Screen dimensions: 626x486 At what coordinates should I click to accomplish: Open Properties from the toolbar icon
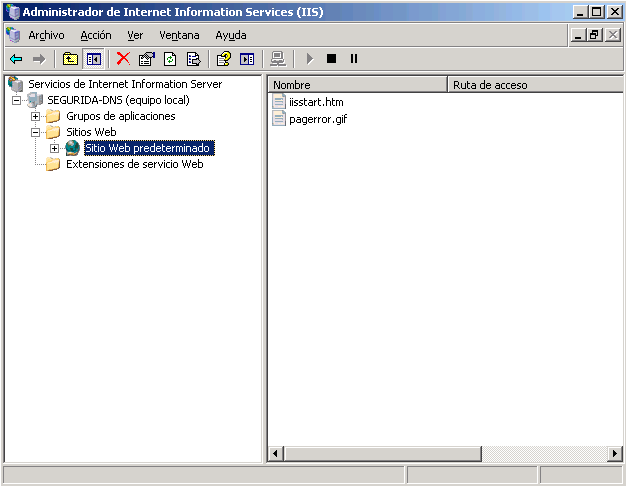click(147, 59)
